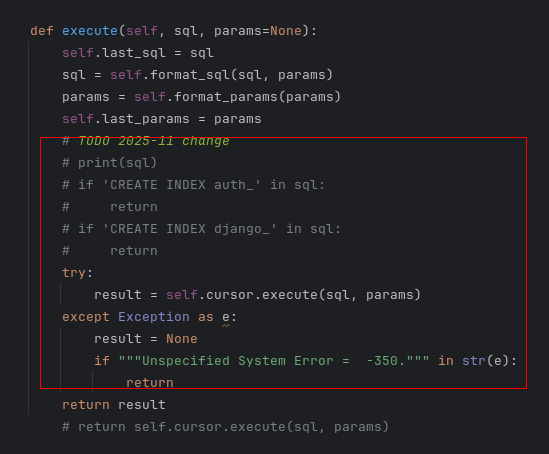This screenshot has width=549, height=454.
Task: Click the try keyword
Action: click(x=74, y=273)
